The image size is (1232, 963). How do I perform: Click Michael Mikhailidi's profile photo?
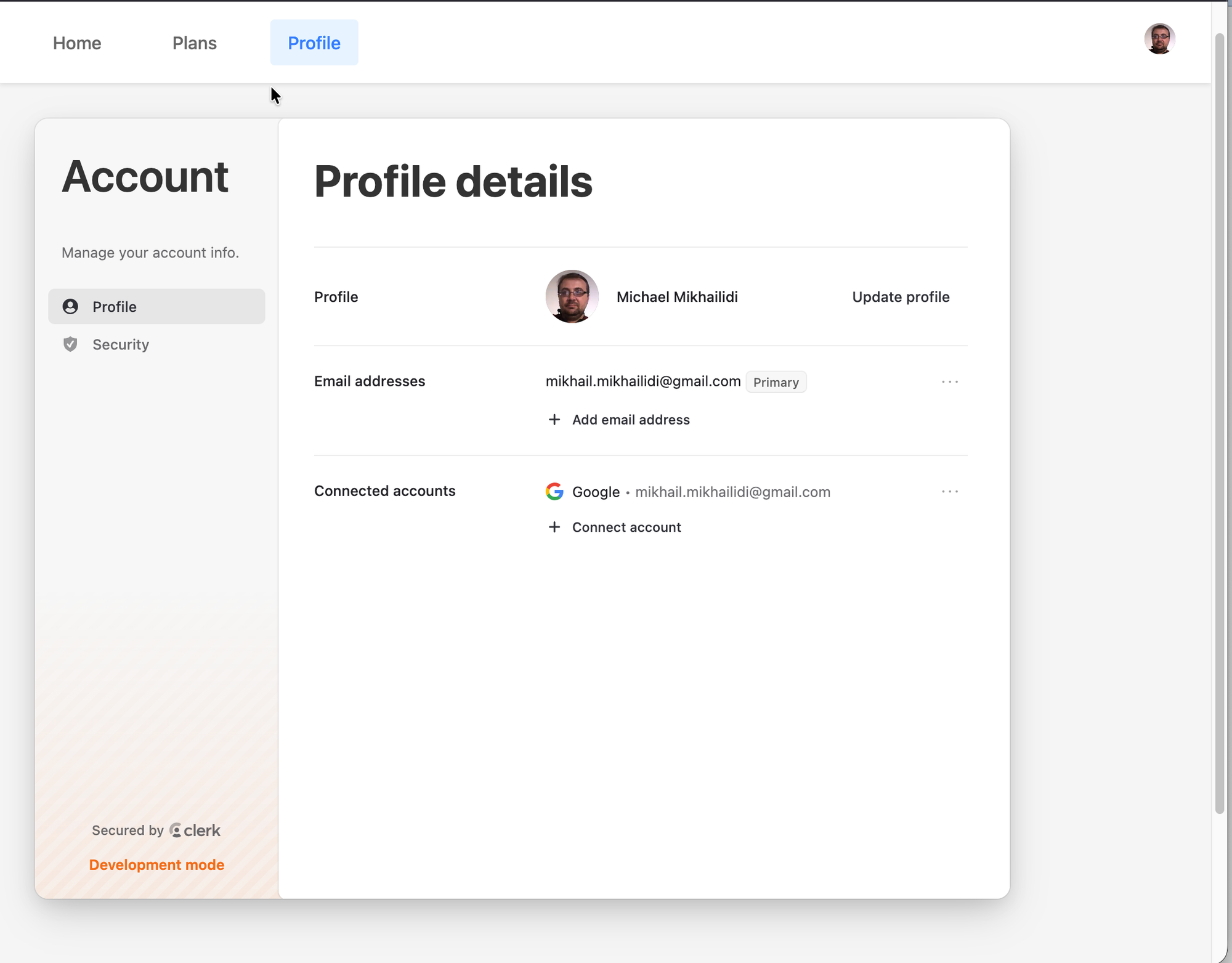(572, 296)
